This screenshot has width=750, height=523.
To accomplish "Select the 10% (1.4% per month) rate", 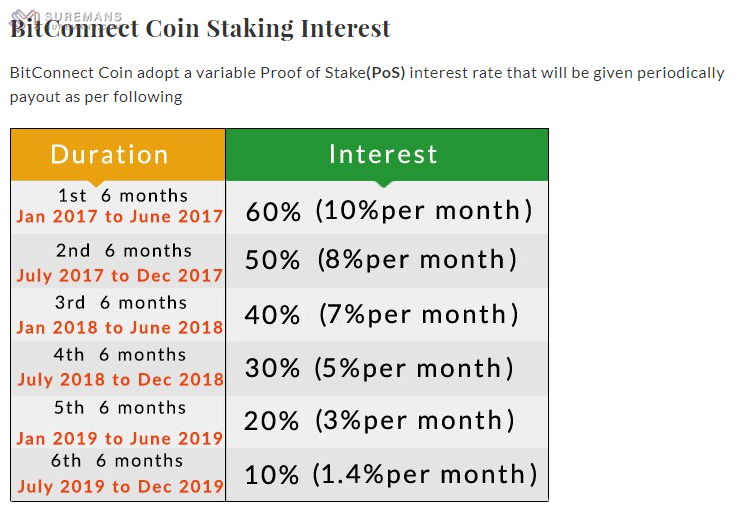I will click(x=391, y=474).
